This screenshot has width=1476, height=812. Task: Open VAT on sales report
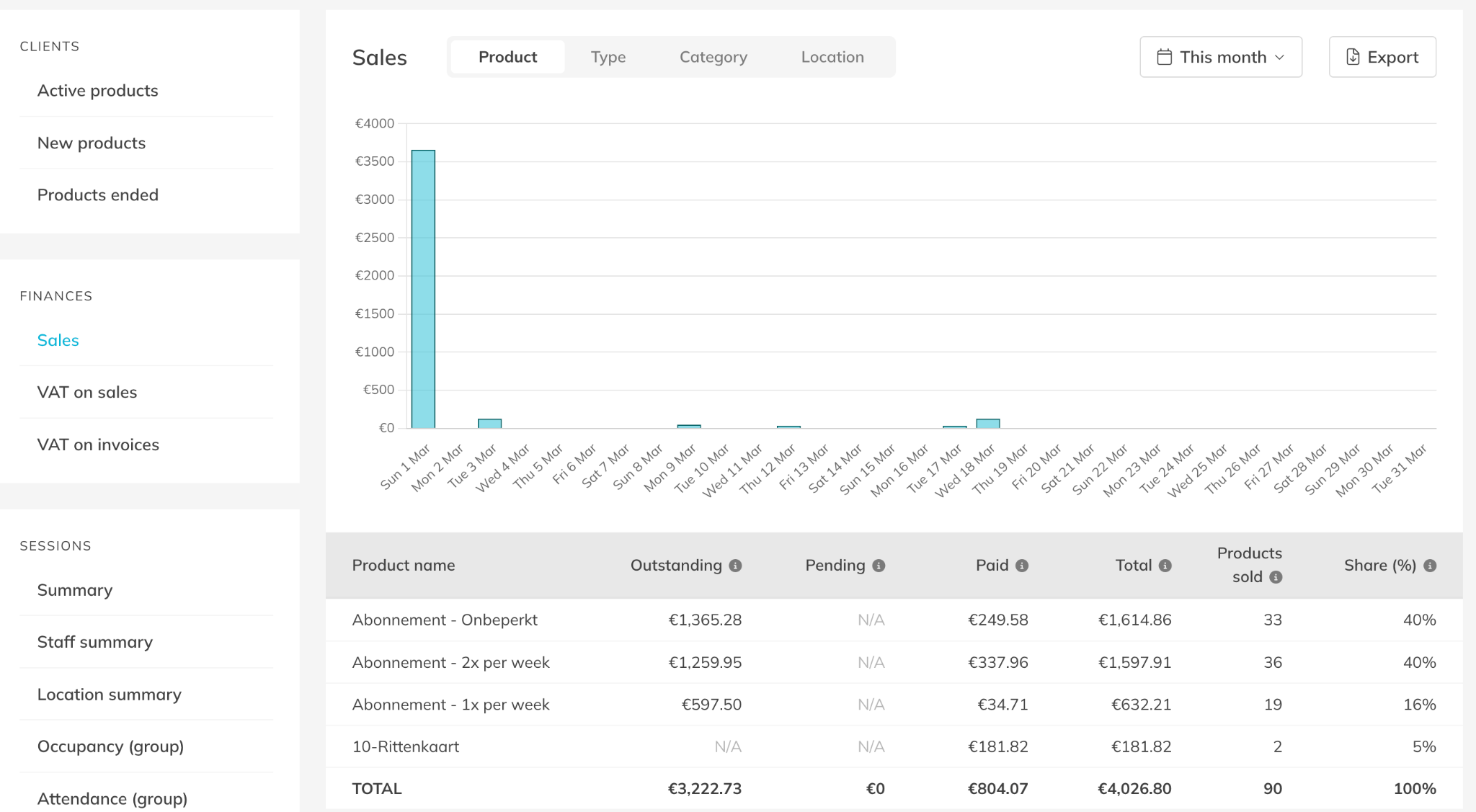coord(87,392)
